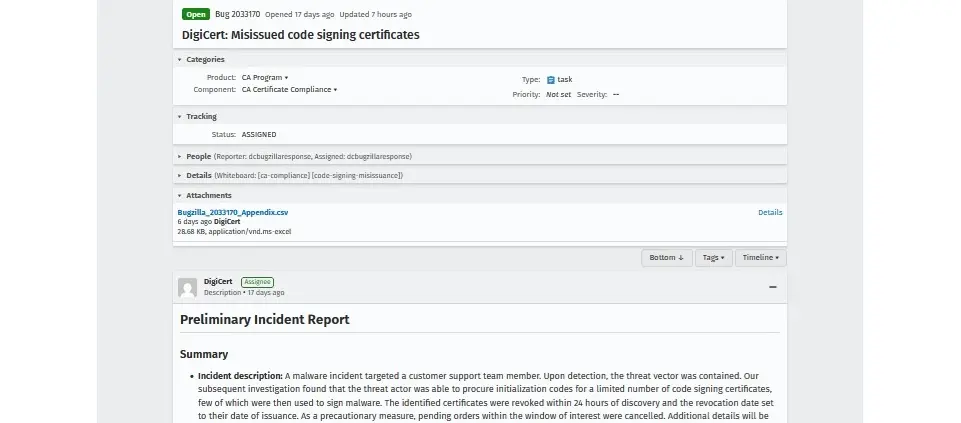Click 'Opened 17 days ago' text
Screen dimensions: 961x423
(300, 14)
